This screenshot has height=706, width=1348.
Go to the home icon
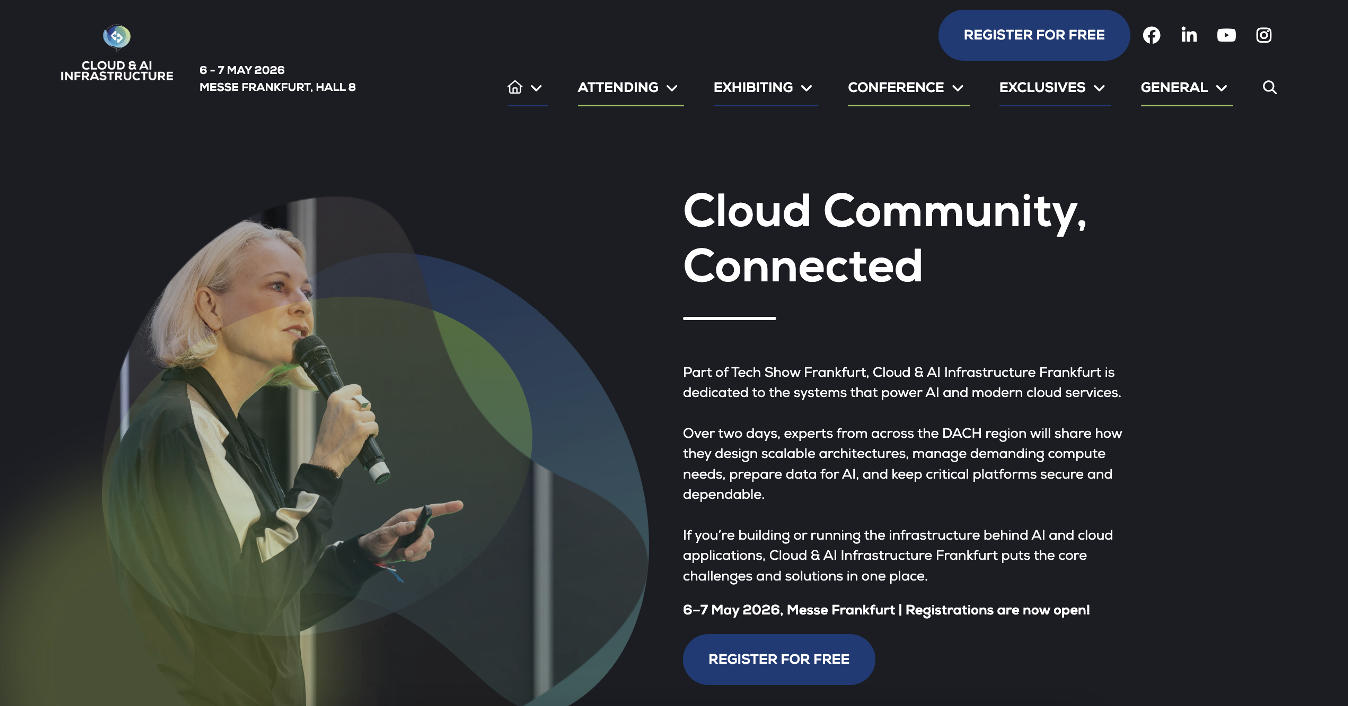(515, 87)
